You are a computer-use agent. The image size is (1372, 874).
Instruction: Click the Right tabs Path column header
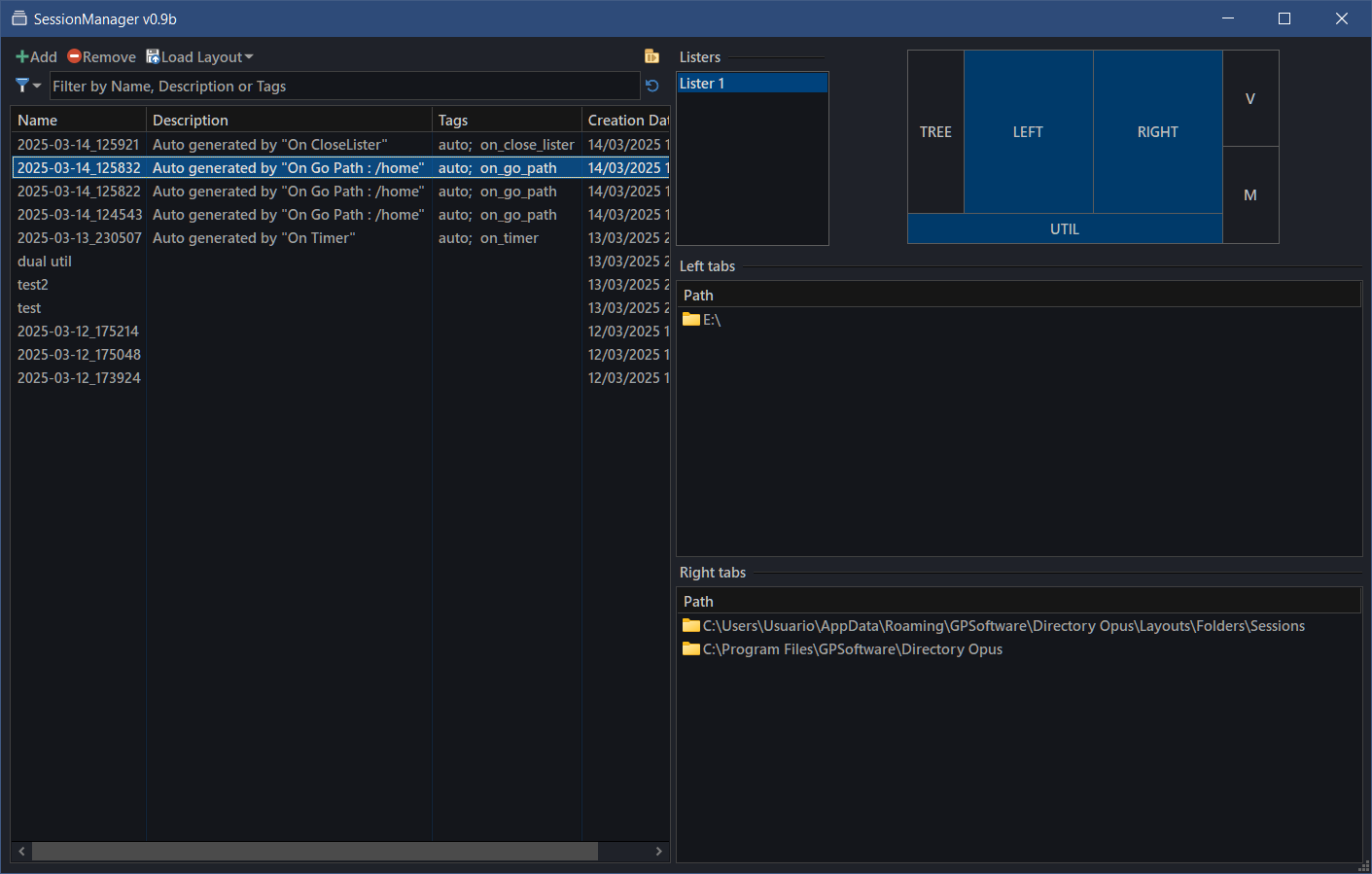1019,601
